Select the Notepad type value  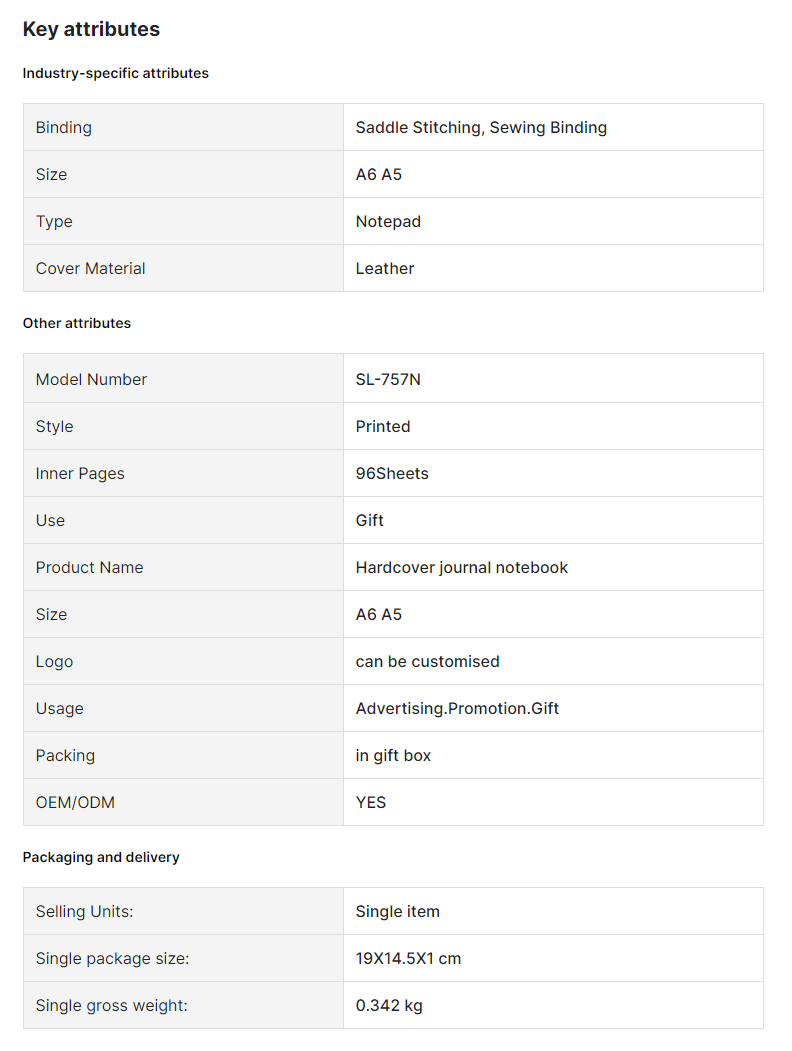tap(388, 221)
